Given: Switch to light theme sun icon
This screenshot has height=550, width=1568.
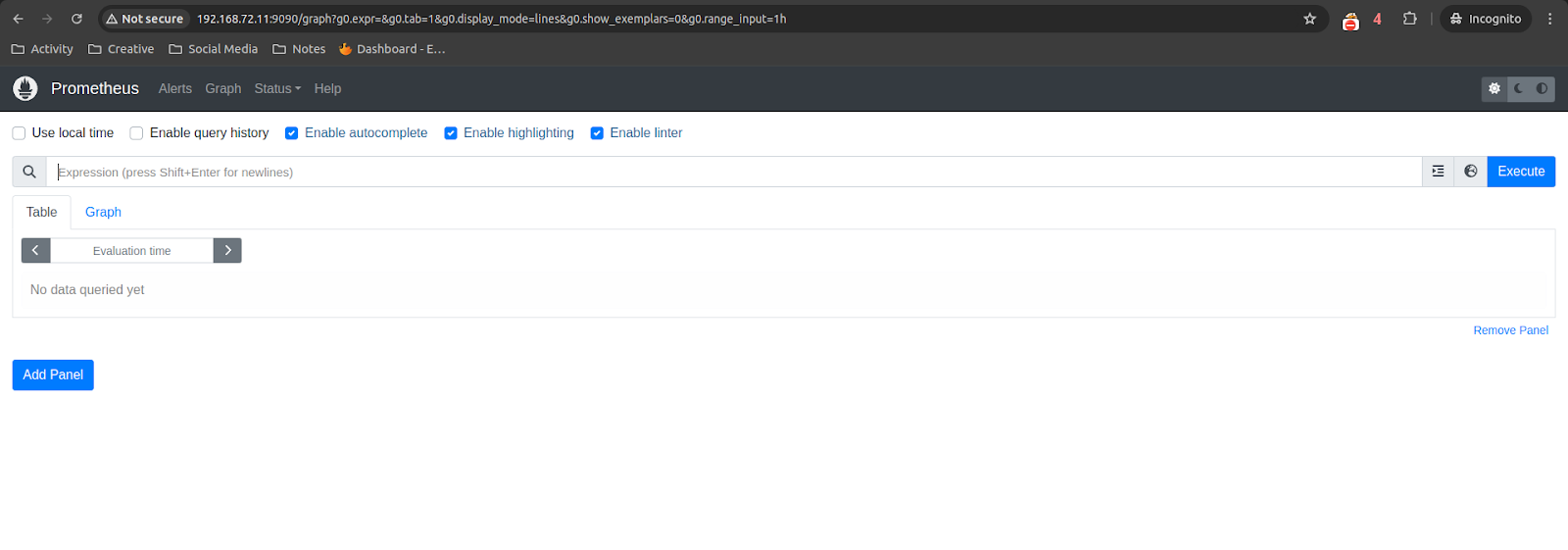Looking at the screenshot, I should (x=1494, y=88).
